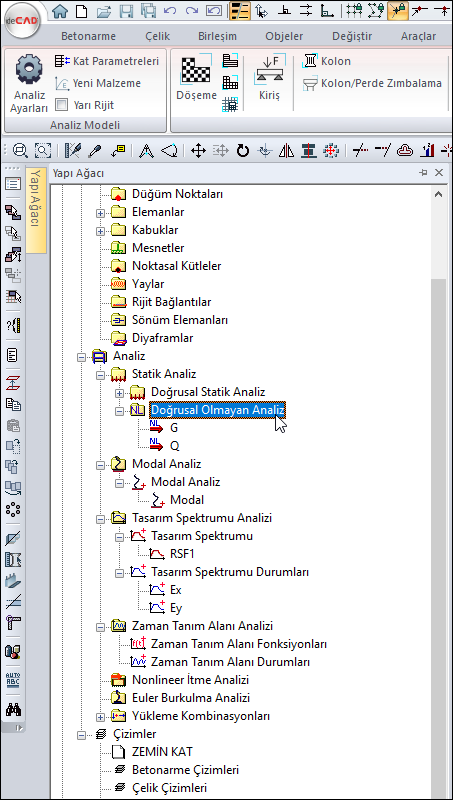
Task: Toggle the pin on Yapı Ağacı panel
Action: [x=423, y=173]
